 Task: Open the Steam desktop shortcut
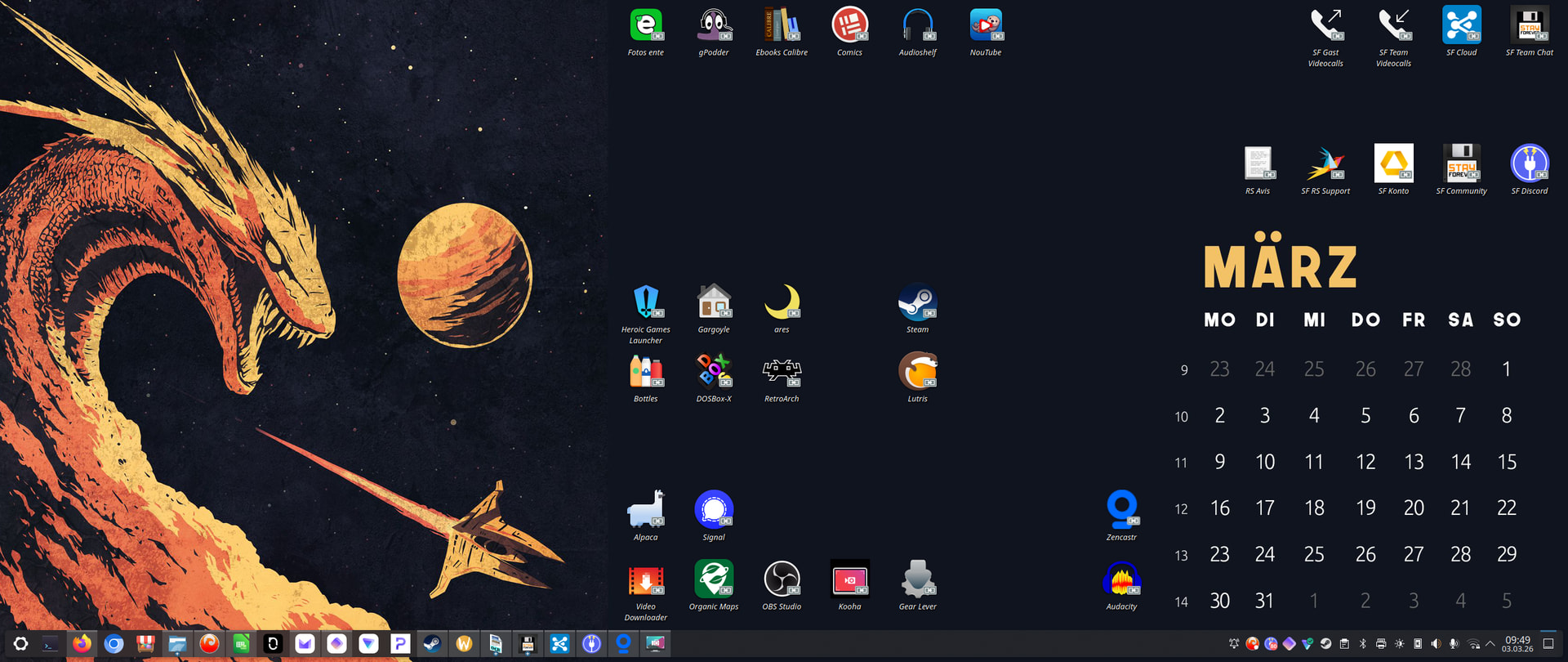tap(917, 303)
